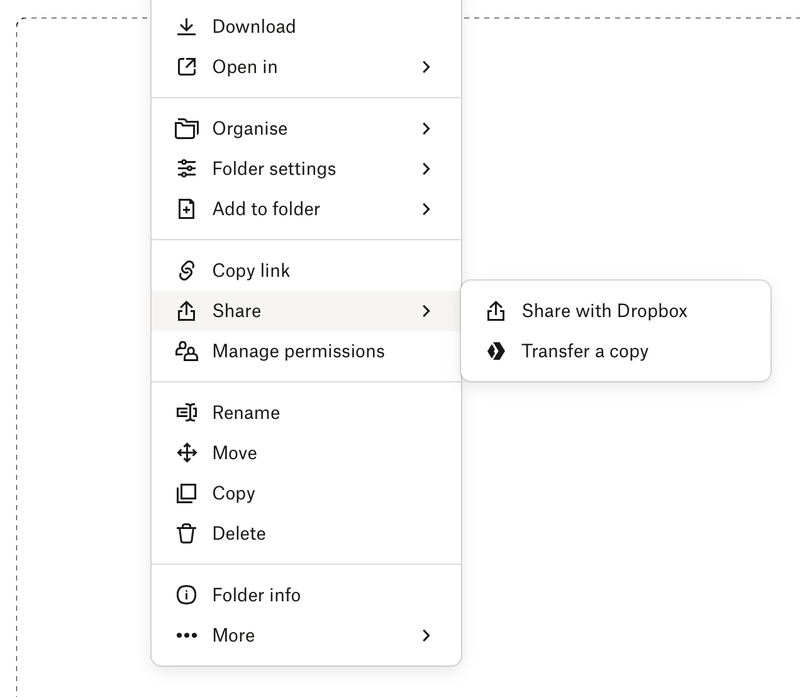Viewport: 800px width, 697px height.
Task: Click the Move arrows icon
Action: [x=186, y=453]
